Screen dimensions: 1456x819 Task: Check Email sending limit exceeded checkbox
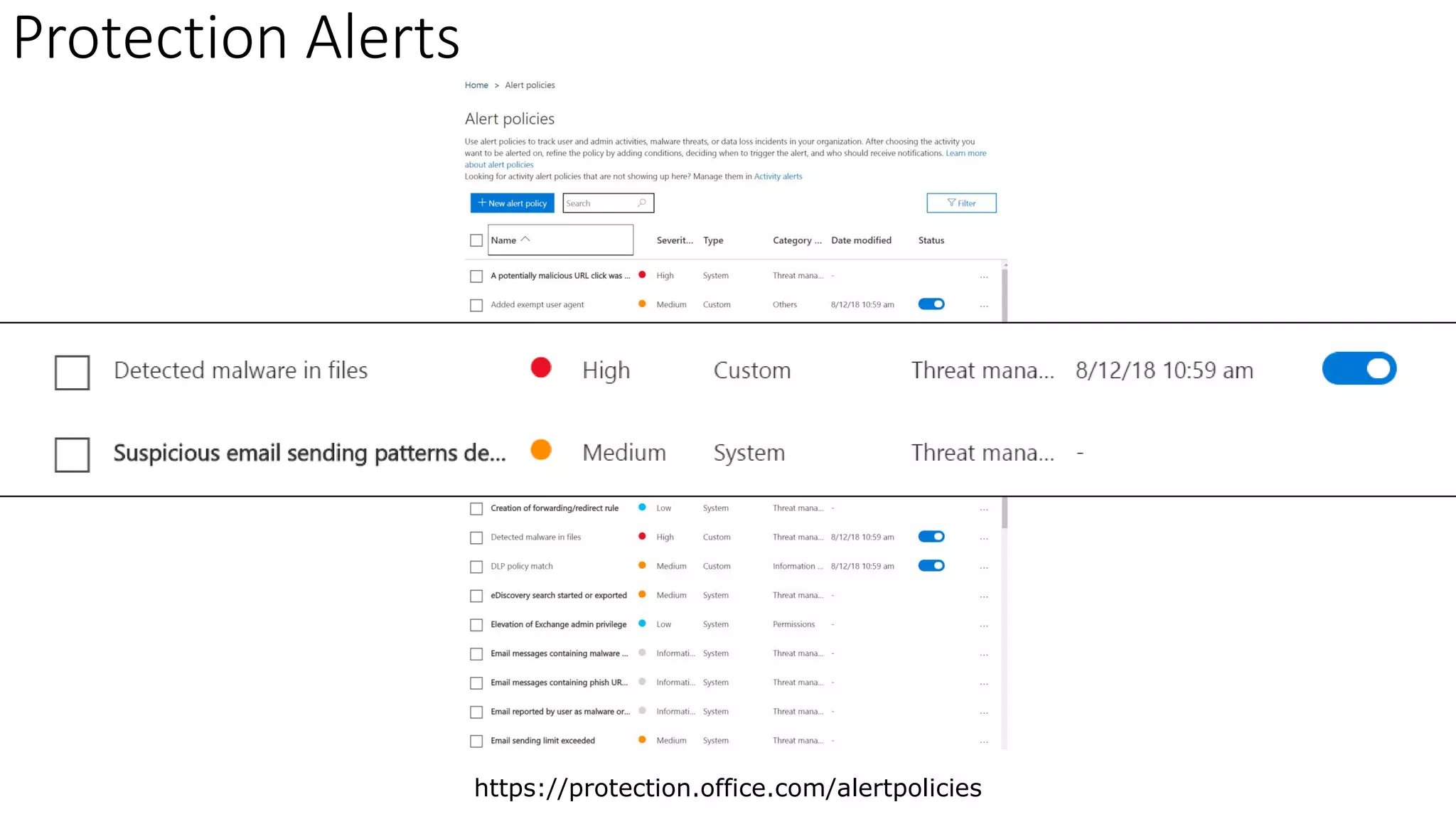tap(476, 742)
